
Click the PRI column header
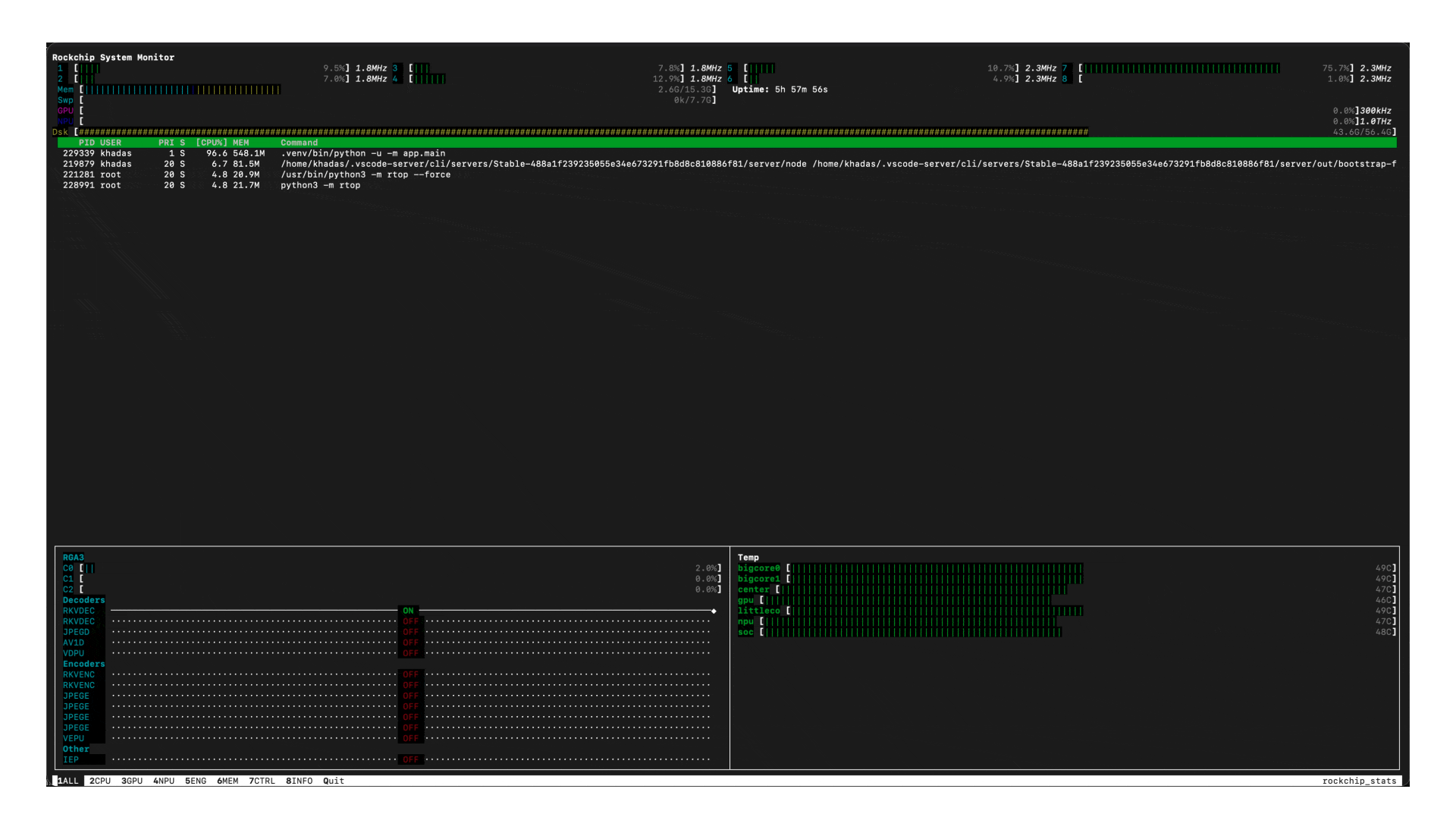tap(166, 143)
